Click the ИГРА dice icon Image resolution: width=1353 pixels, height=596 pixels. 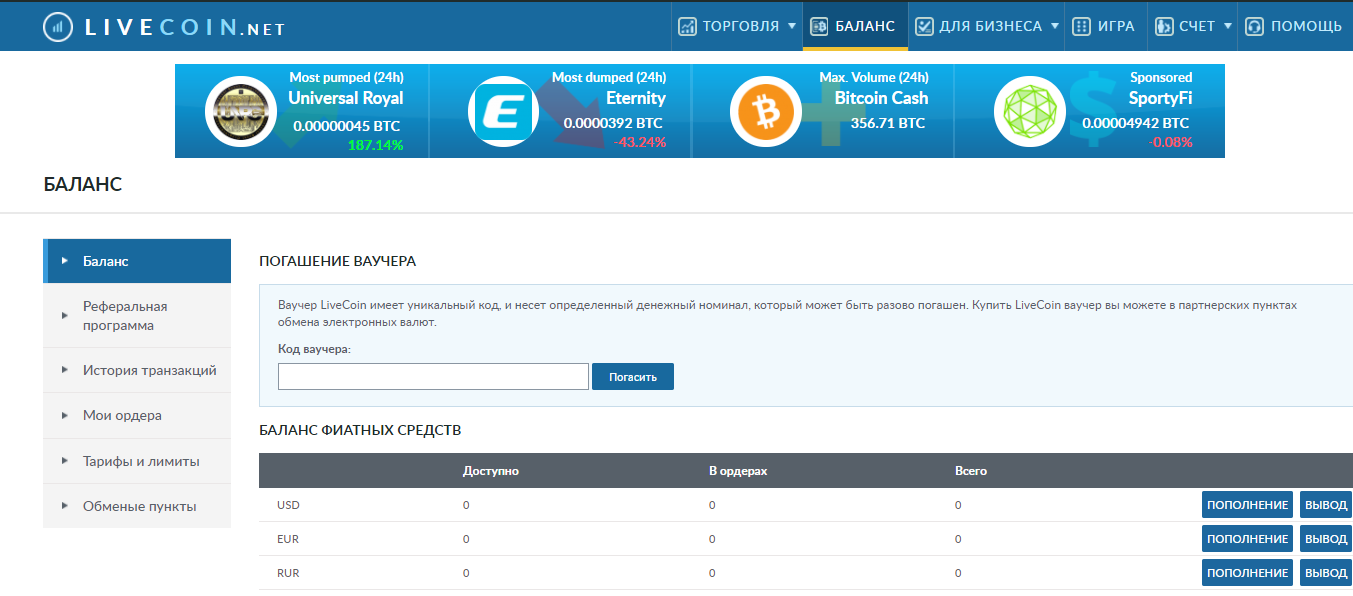(x=1081, y=27)
